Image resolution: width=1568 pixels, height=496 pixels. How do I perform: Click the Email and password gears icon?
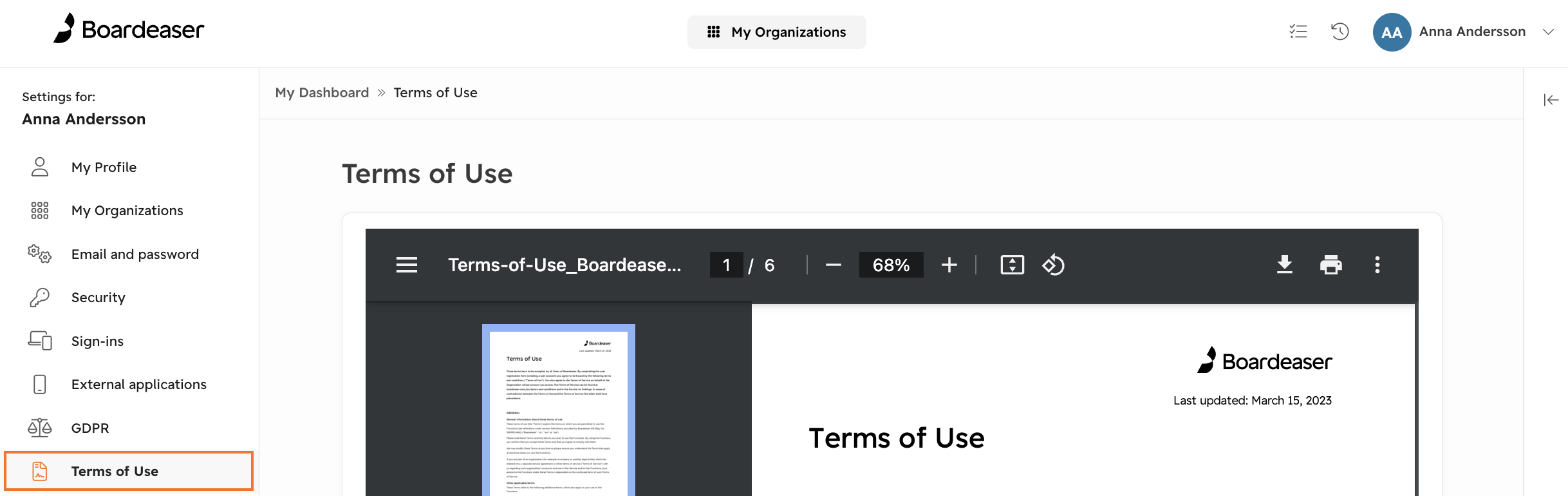tap(39, 254)
